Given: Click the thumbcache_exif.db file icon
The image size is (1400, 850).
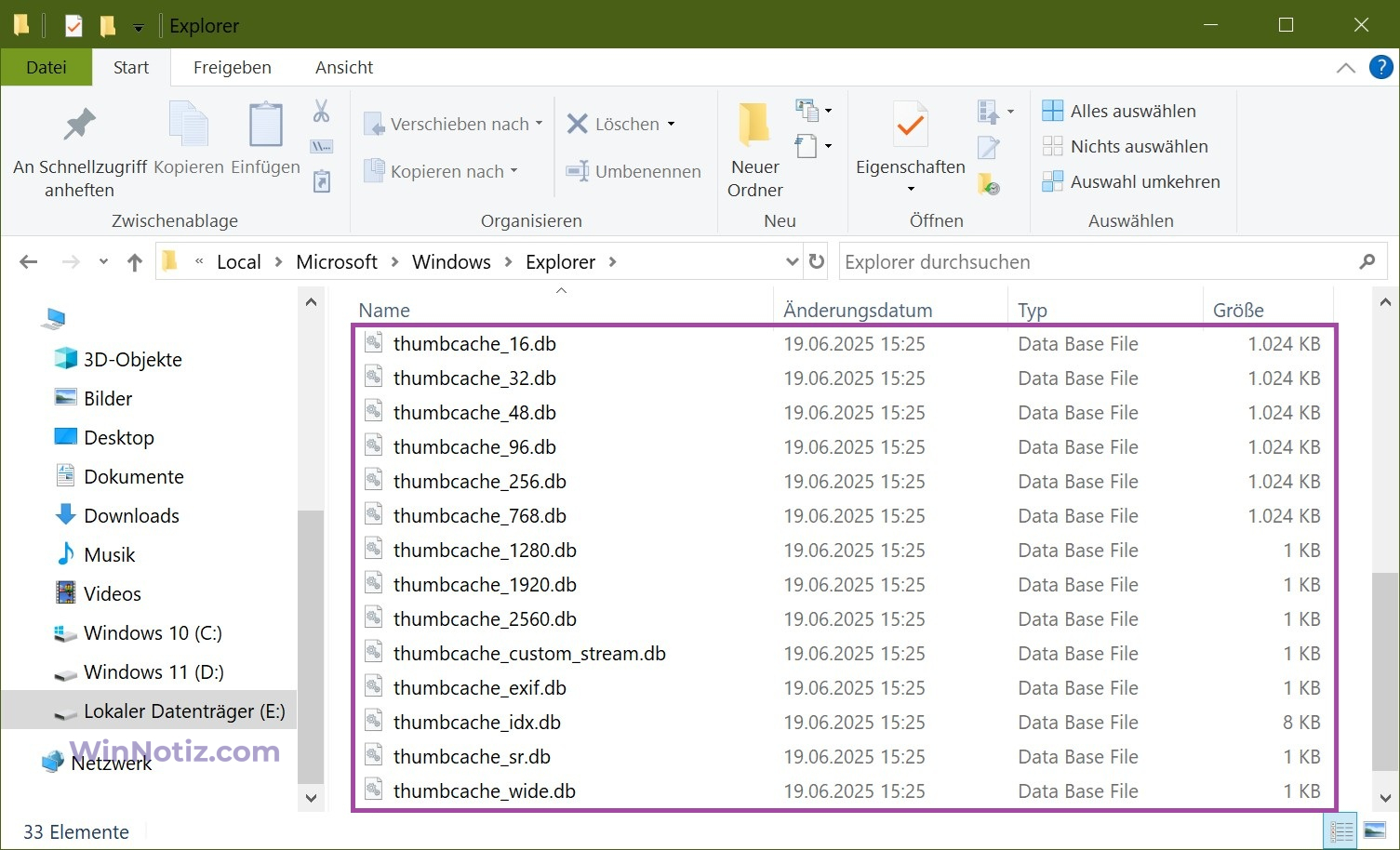Looking at the screenshot, I should (x=374, y=687).
